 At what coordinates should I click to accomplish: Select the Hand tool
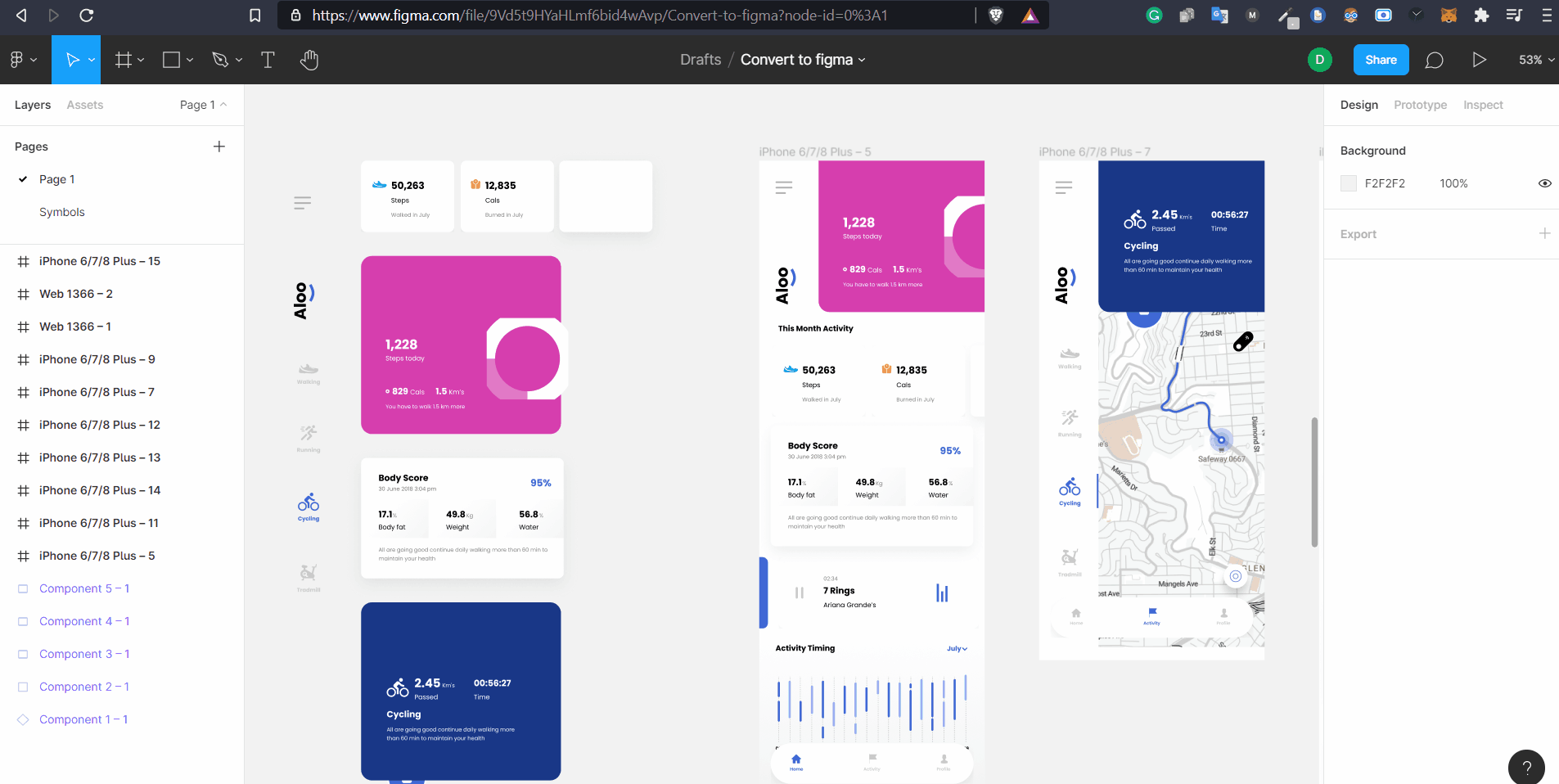coord(309,60)
